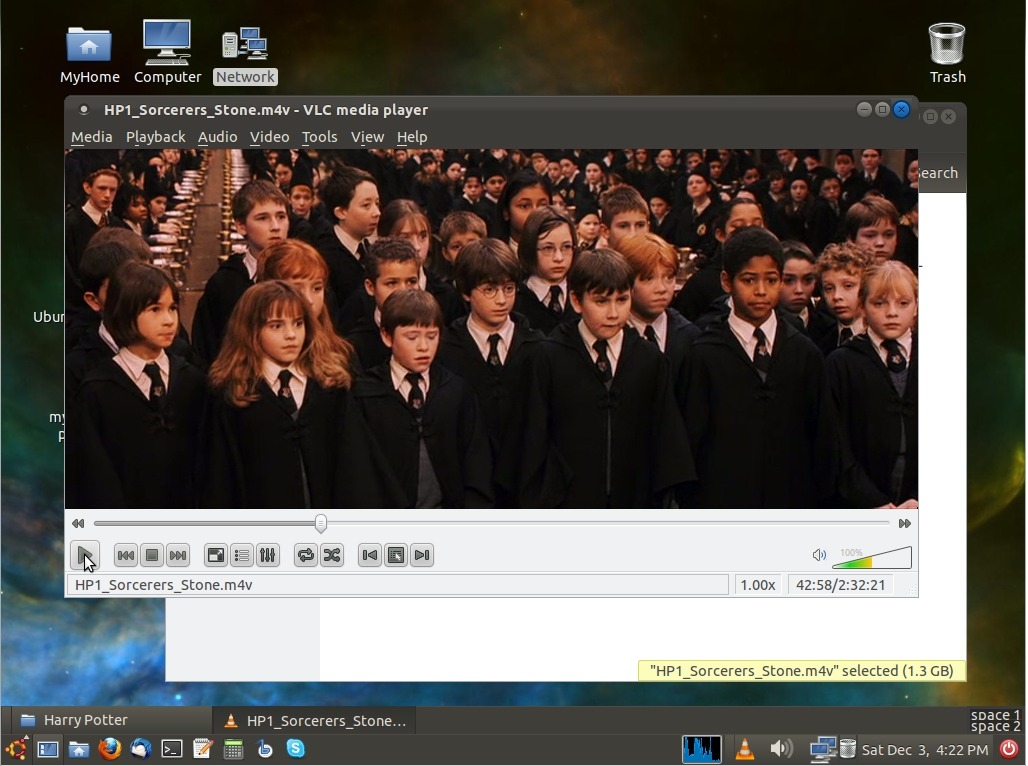Click the show desktop panel icon
The image size is (1028, 766).
48,749
